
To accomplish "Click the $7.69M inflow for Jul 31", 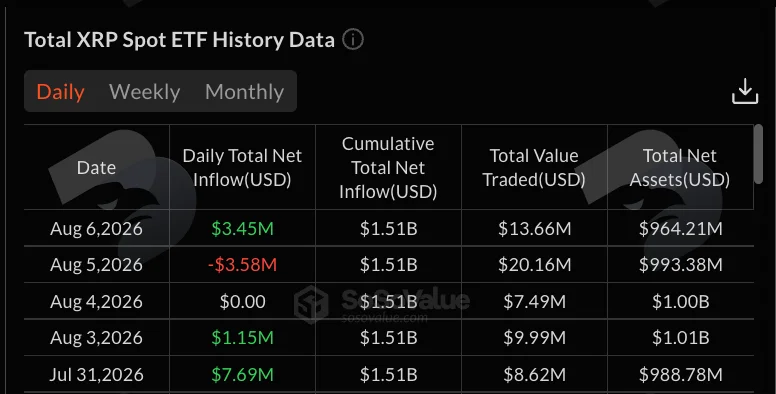I will [242, 374].
